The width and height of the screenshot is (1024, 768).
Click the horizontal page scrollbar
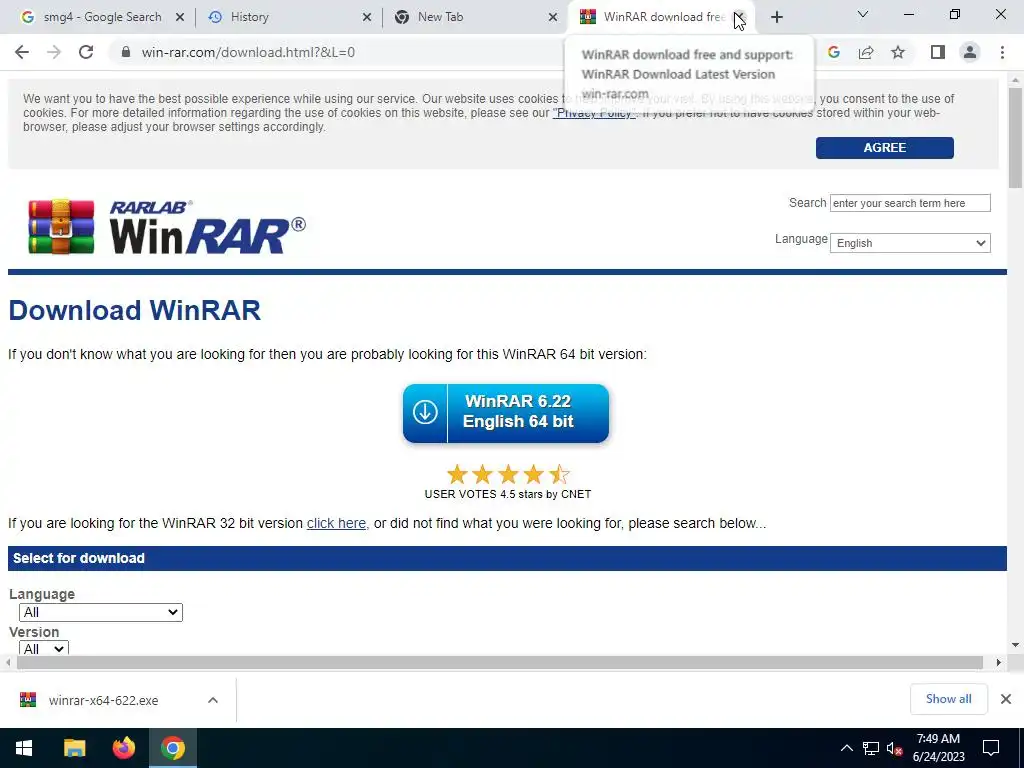(500, 662)
